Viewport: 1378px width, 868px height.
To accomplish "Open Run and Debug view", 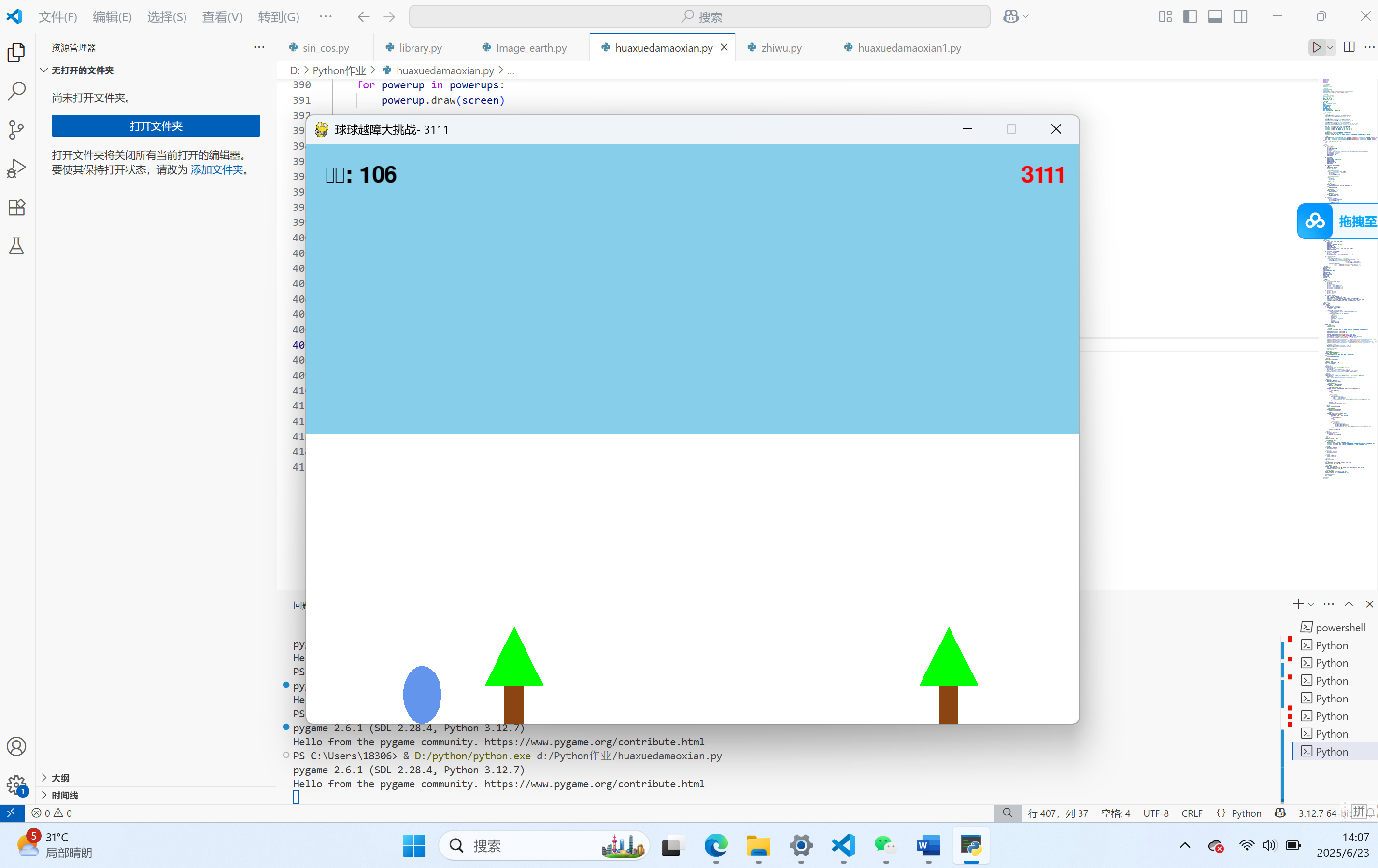I will pyautogui.click(x=16, y=168).
